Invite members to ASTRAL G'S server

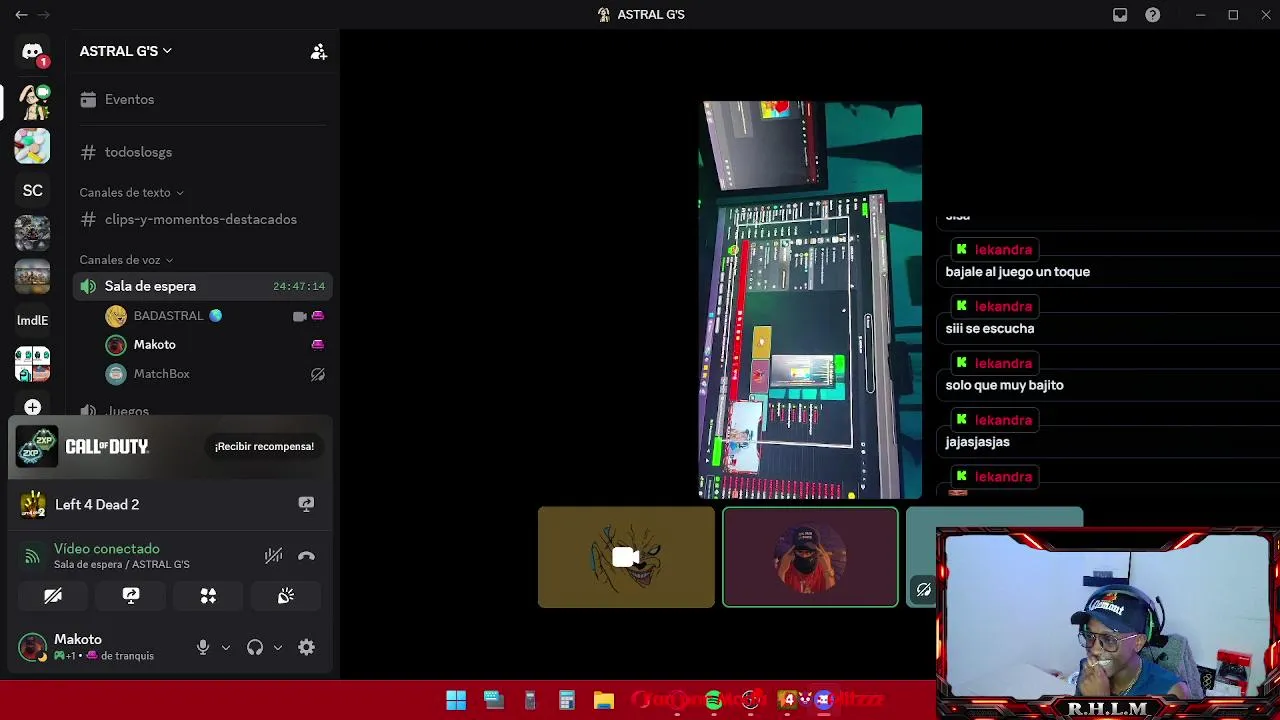tap(318, 51)
